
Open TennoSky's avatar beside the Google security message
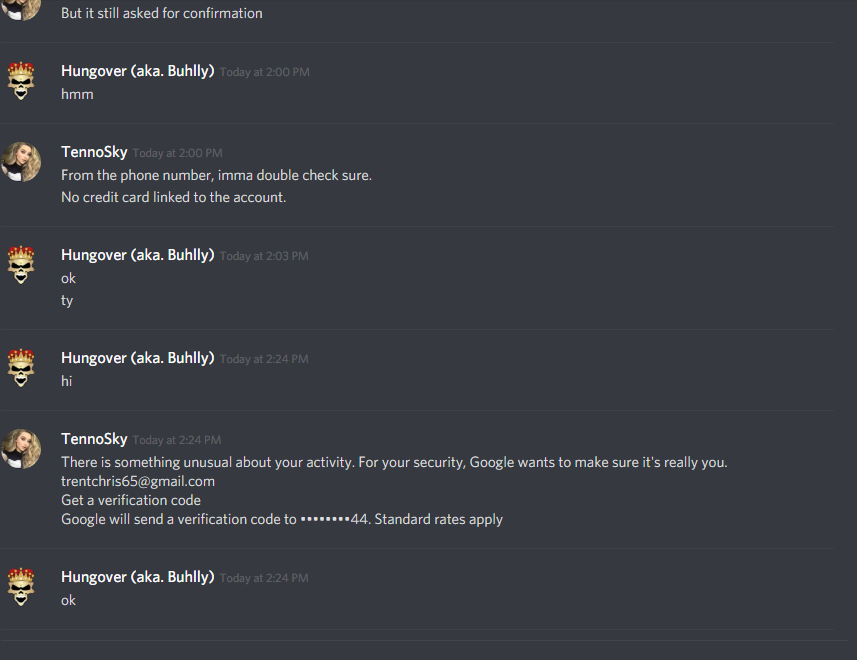point(21,449)
